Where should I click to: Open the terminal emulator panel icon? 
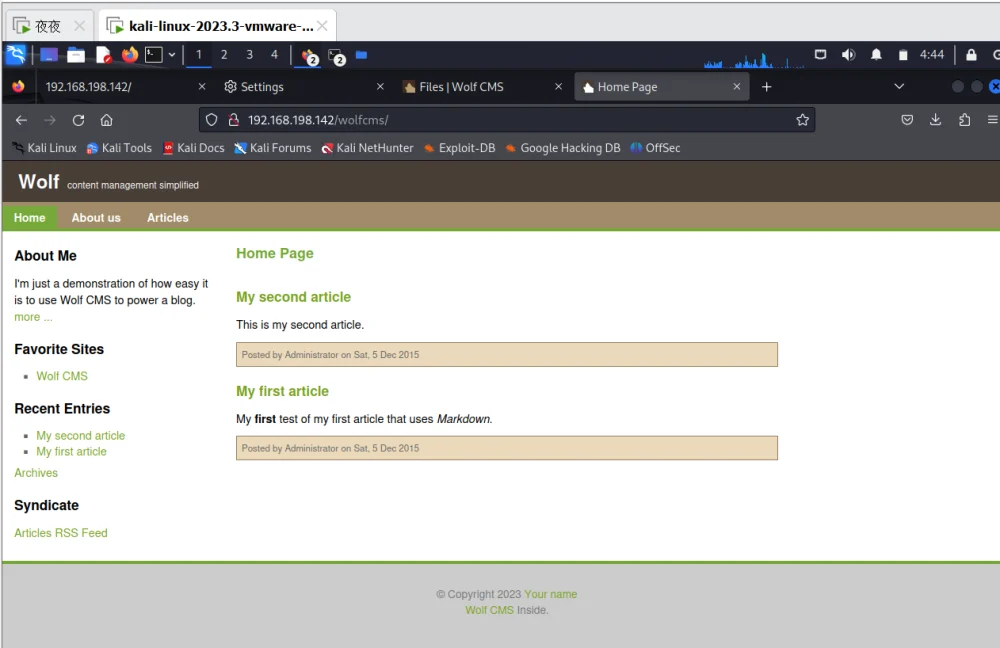coord(154,55)
